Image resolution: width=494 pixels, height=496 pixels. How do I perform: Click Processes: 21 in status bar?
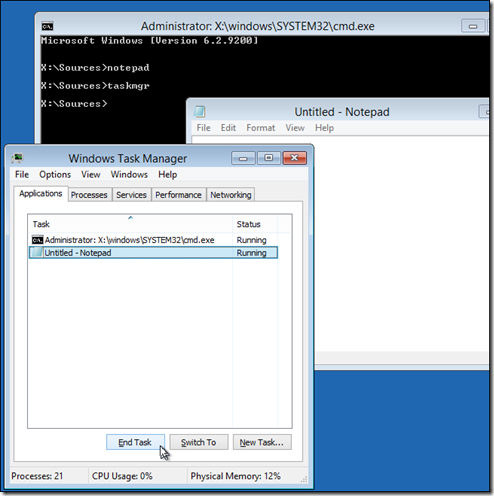coord(37,476)
